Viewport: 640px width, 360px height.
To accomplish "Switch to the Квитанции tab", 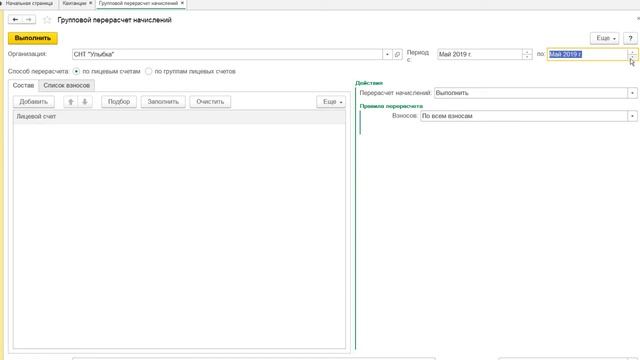I will 74,3.
